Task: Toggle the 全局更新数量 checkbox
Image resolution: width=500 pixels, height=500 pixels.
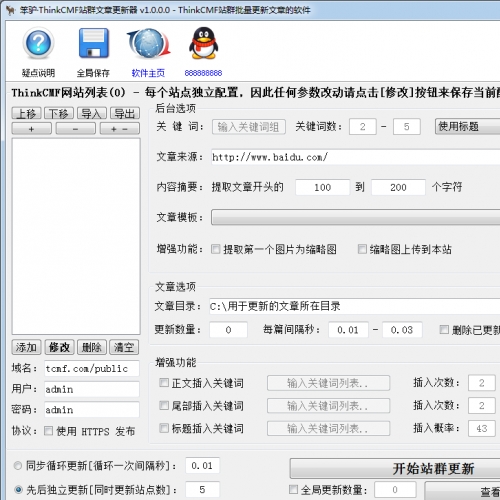Action: click(x=293, y=489)
